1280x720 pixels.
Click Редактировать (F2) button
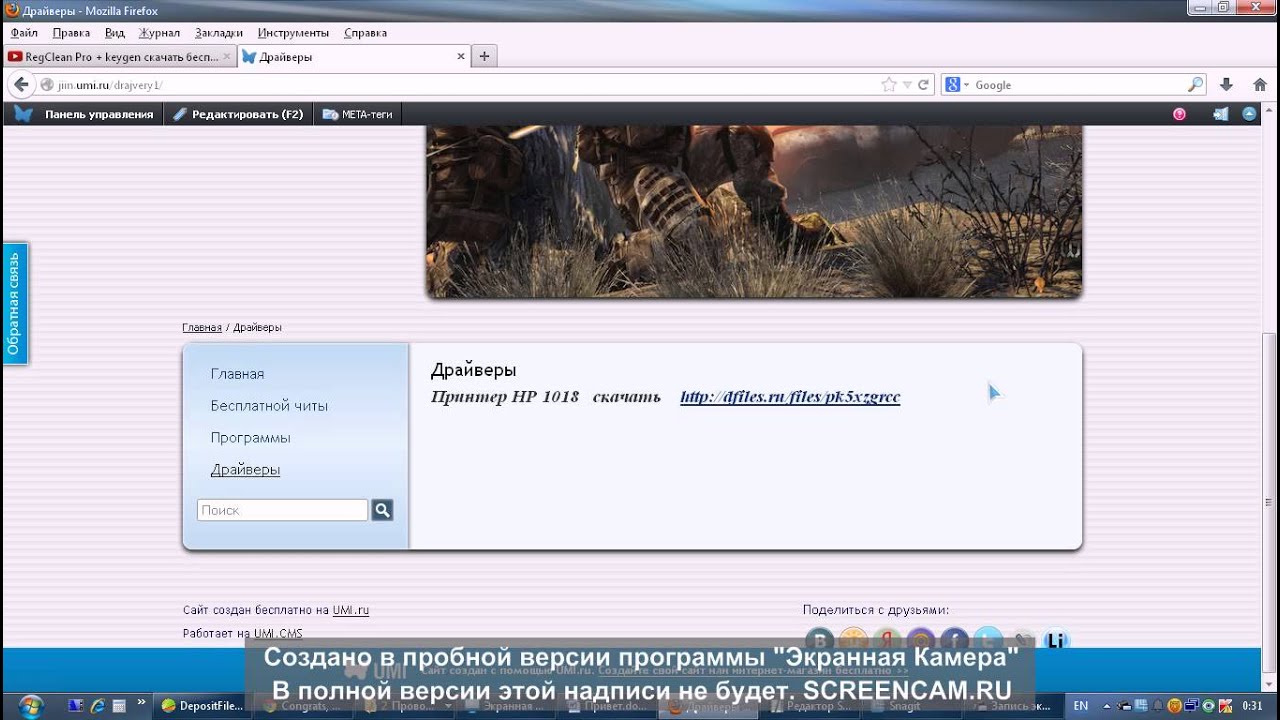238,114
